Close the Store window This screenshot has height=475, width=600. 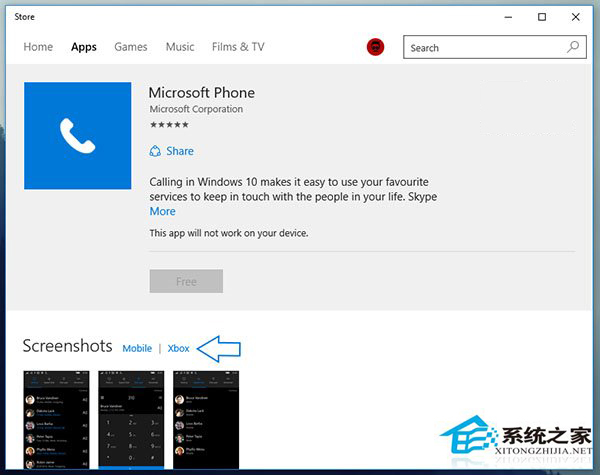[576, 17]
